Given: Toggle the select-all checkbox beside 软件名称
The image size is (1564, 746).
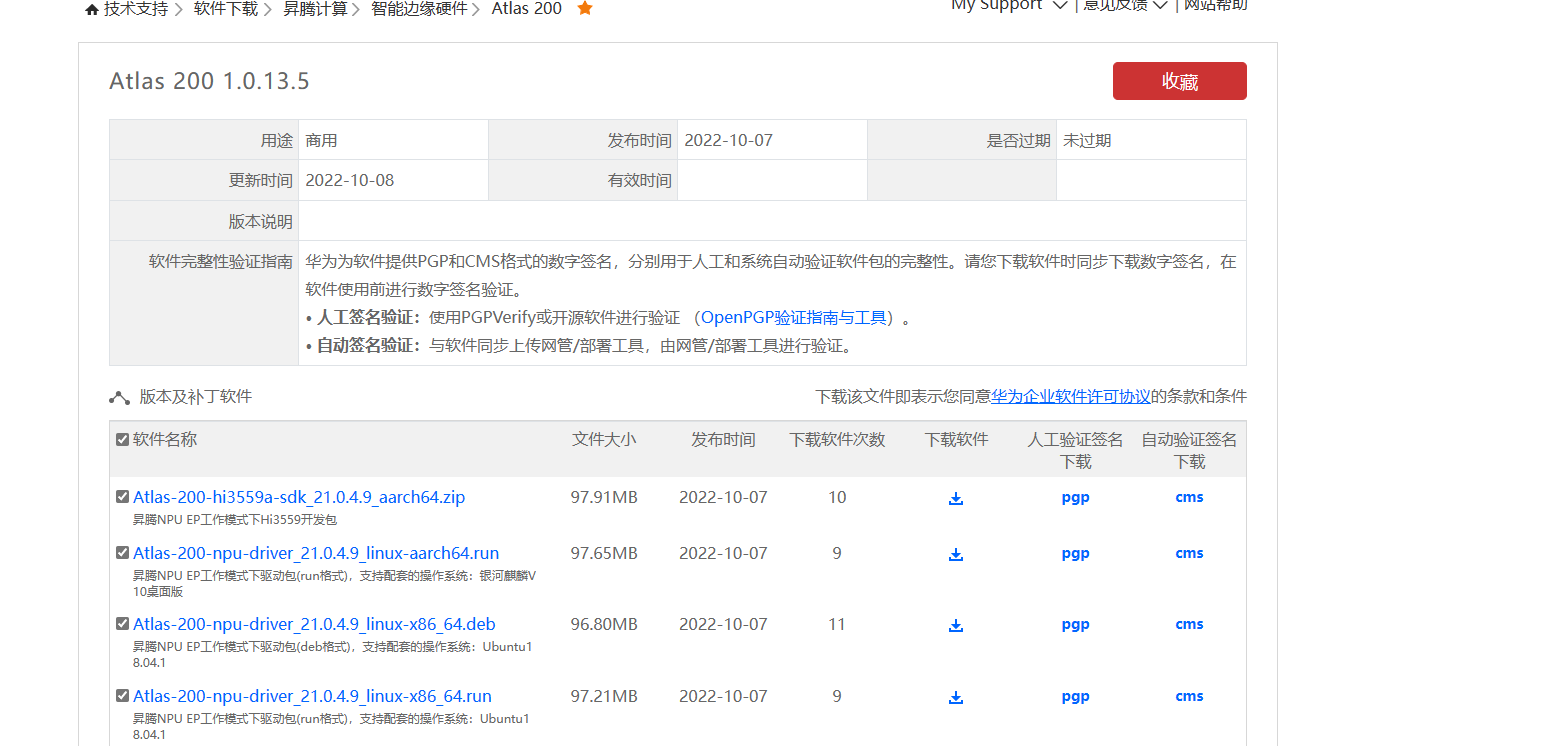Looking at the screenshot, I should [122, 439].
